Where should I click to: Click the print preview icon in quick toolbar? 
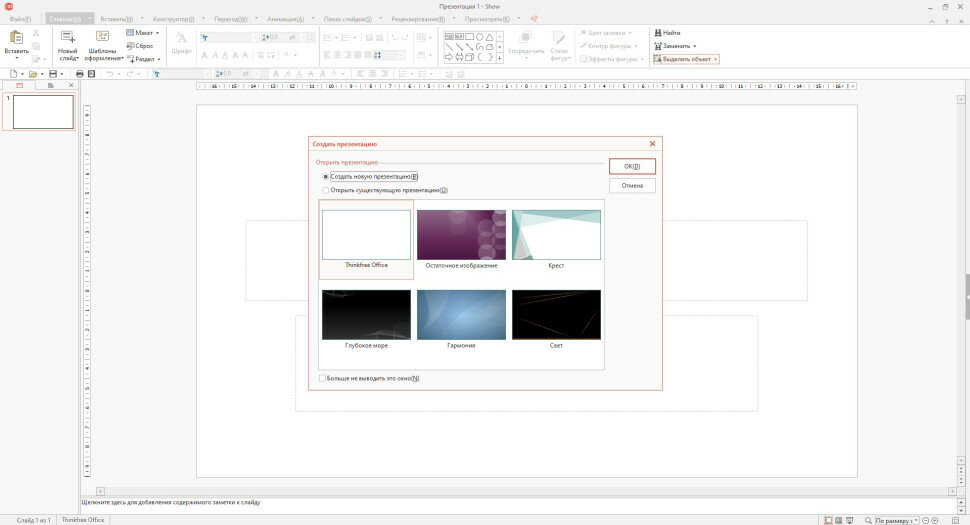click(92, 74)
